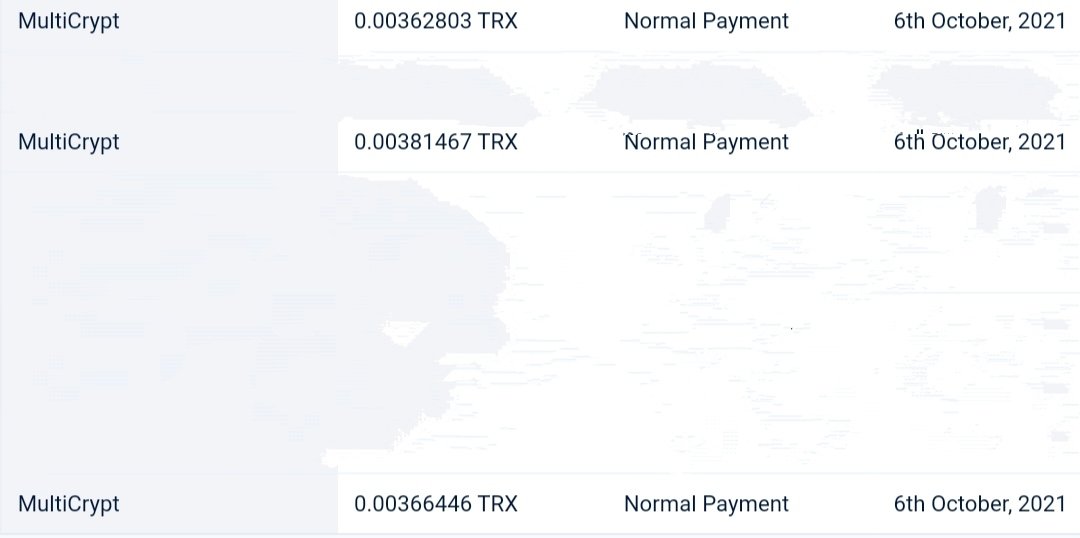
Task: Click Normal Payment in the 0.00381467 row
Action: pos(706,143)
